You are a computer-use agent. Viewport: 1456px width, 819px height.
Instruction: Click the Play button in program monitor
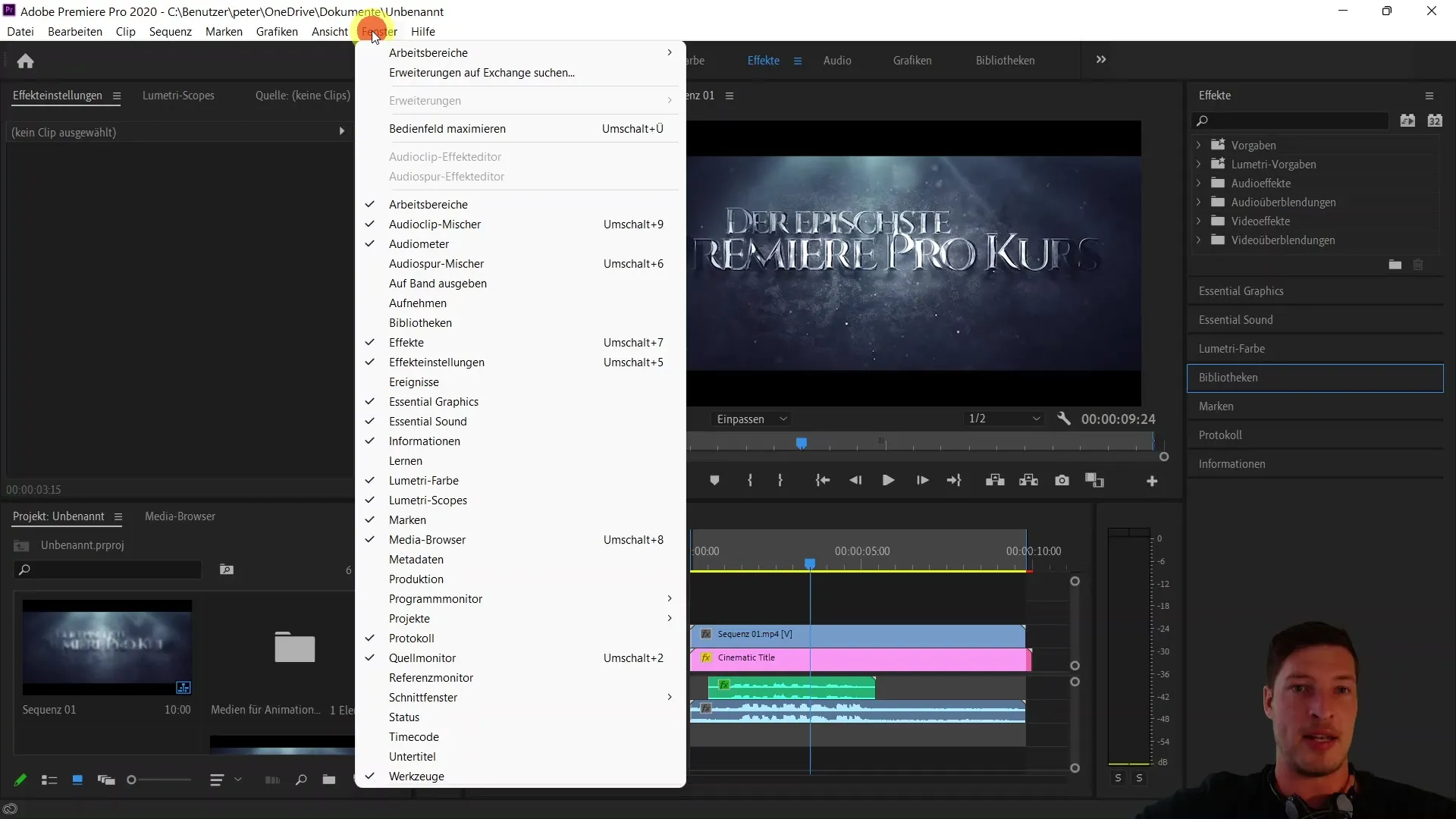(888, 481)
